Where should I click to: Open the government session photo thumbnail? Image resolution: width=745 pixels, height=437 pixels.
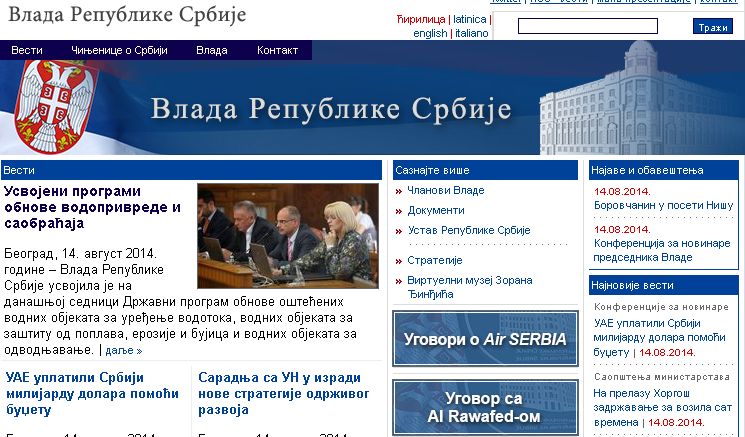[288, 236]
